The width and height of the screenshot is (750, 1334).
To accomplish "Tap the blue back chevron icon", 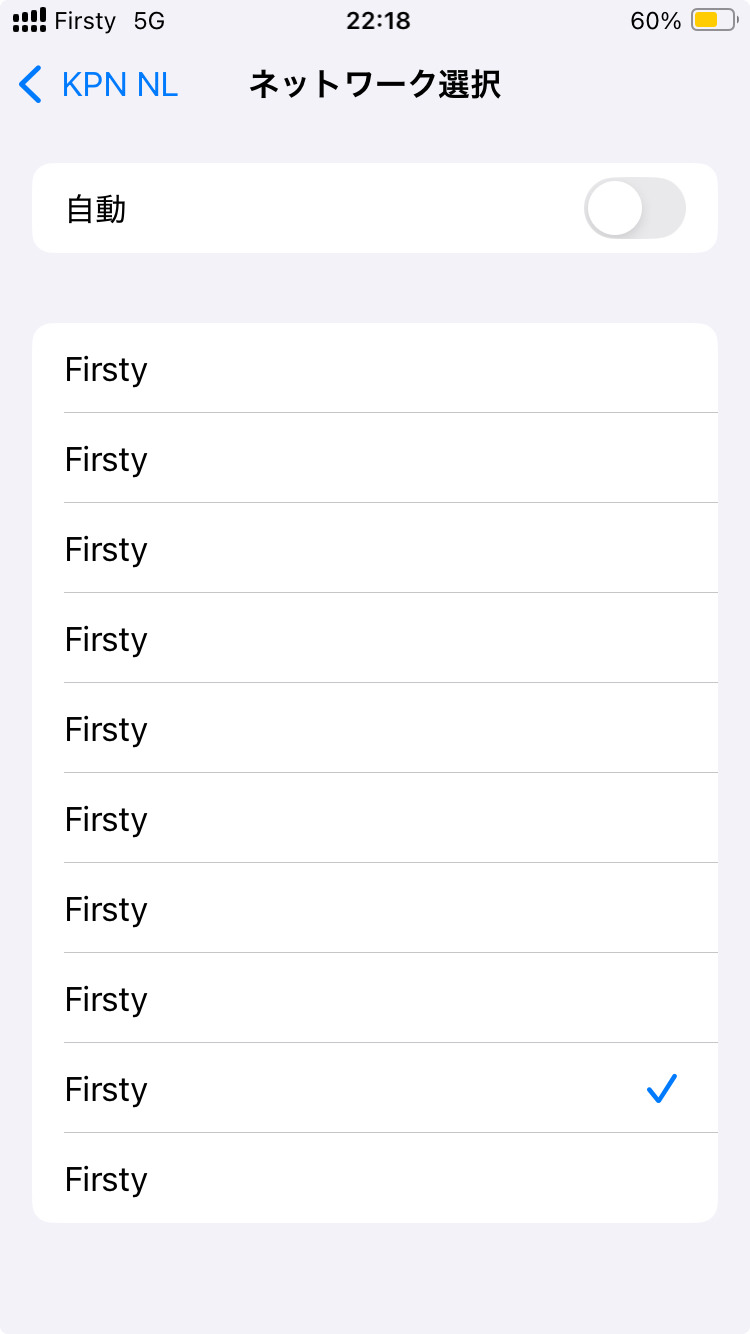I will pos(31,85).
